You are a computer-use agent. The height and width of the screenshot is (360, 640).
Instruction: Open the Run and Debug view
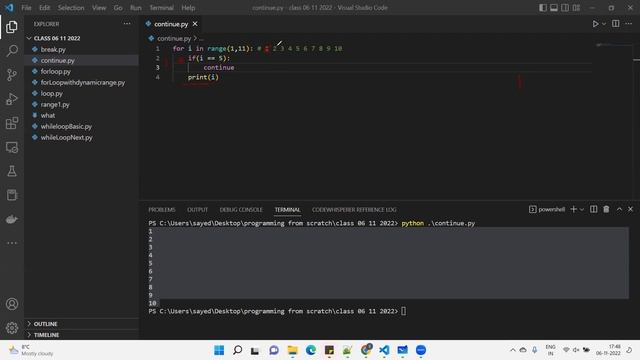[12, 99]
